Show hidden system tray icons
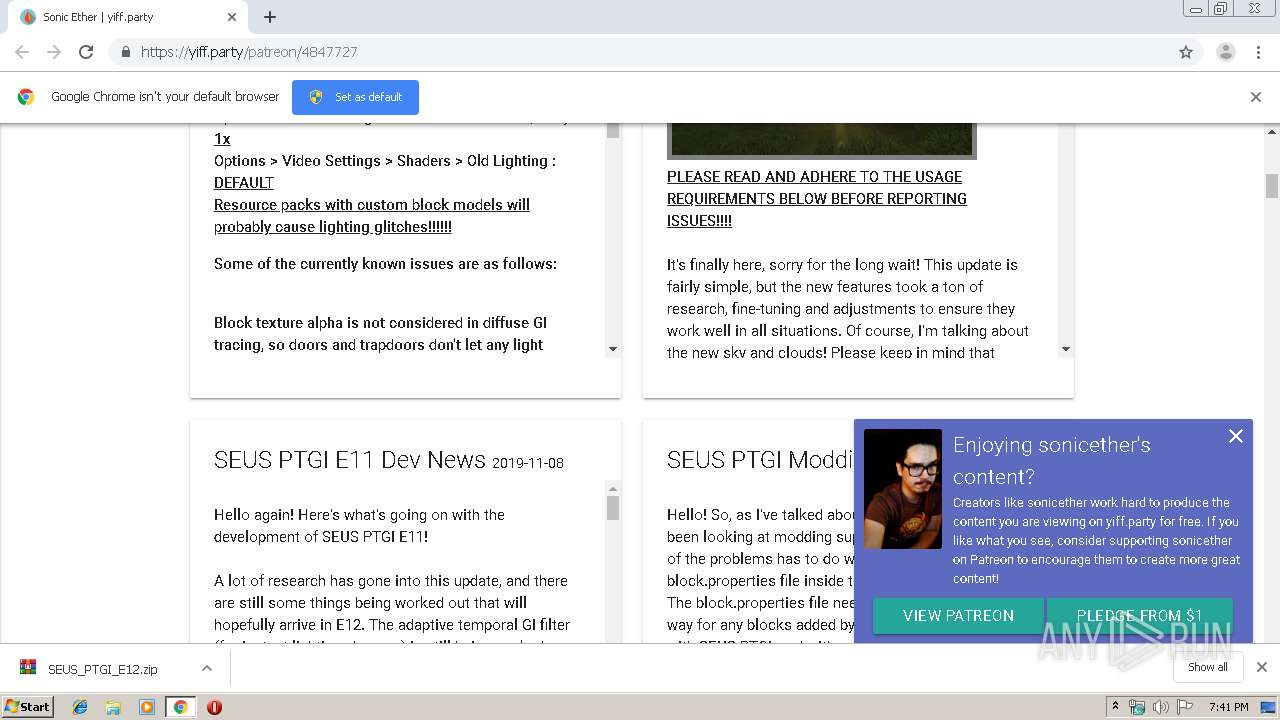Image resolution: width=1280 pixels, height=720 pixels. 1115,707
